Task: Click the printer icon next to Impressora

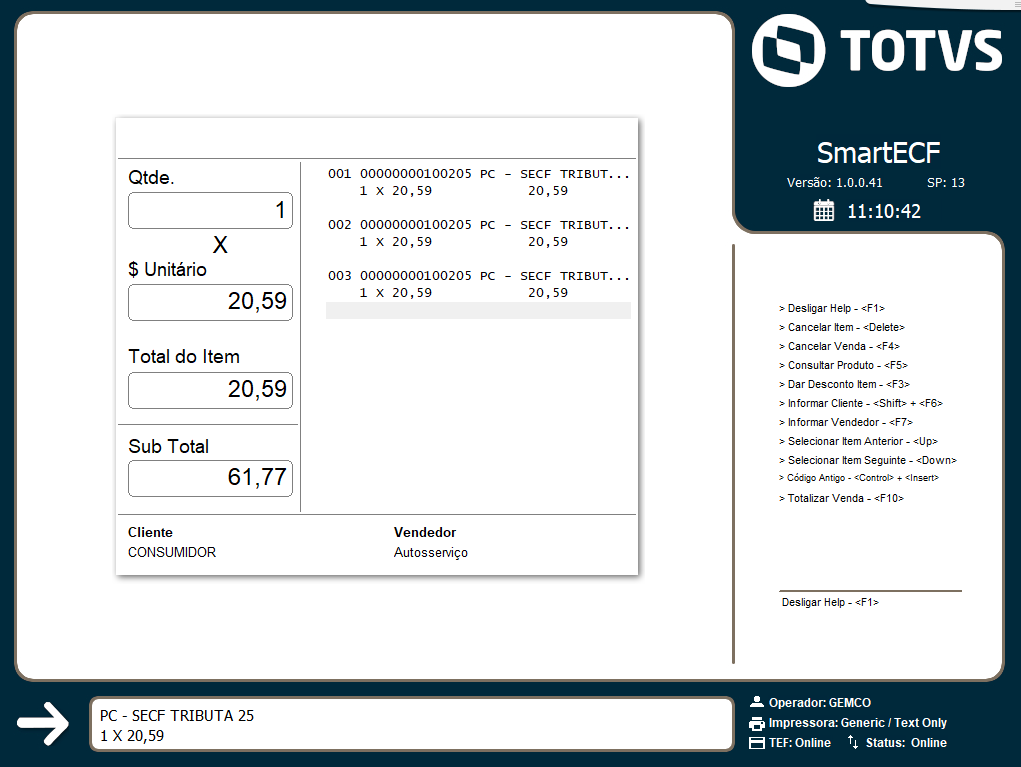Action: [757, 723]
